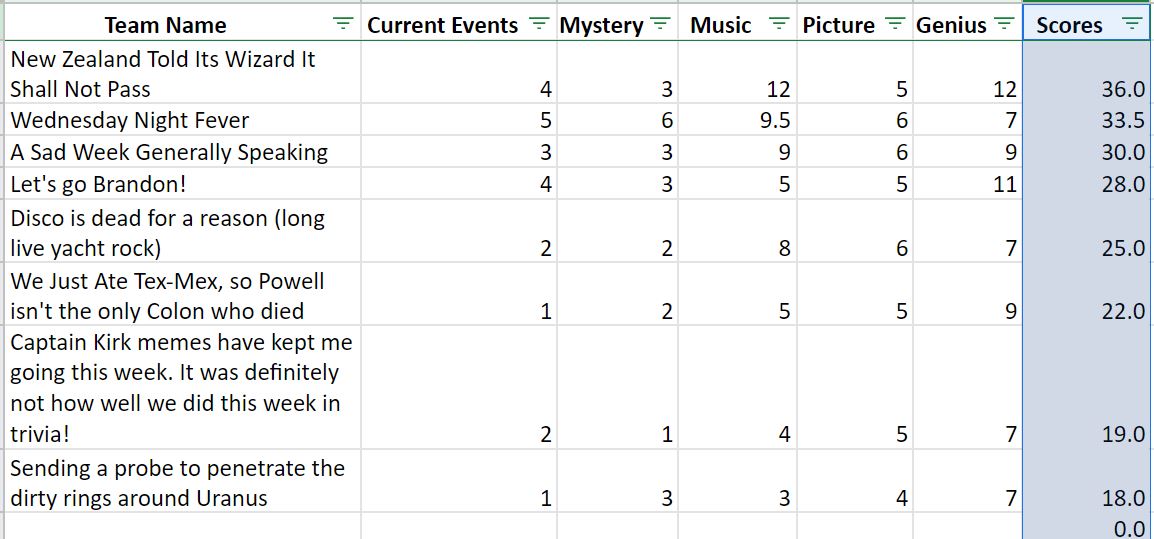
Task: Open the Music column filter icon
Action: coord(779,24)
